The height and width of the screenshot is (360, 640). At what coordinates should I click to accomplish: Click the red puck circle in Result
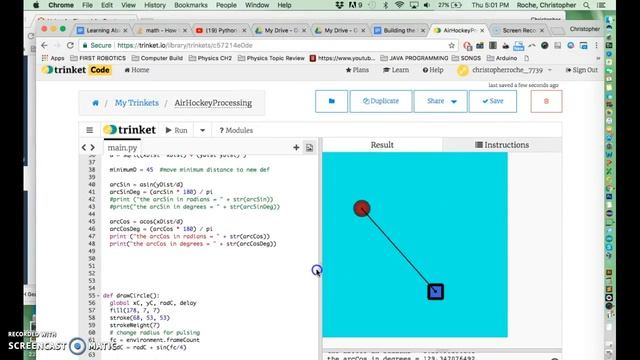pyautogui.click(x=362, y=209)
